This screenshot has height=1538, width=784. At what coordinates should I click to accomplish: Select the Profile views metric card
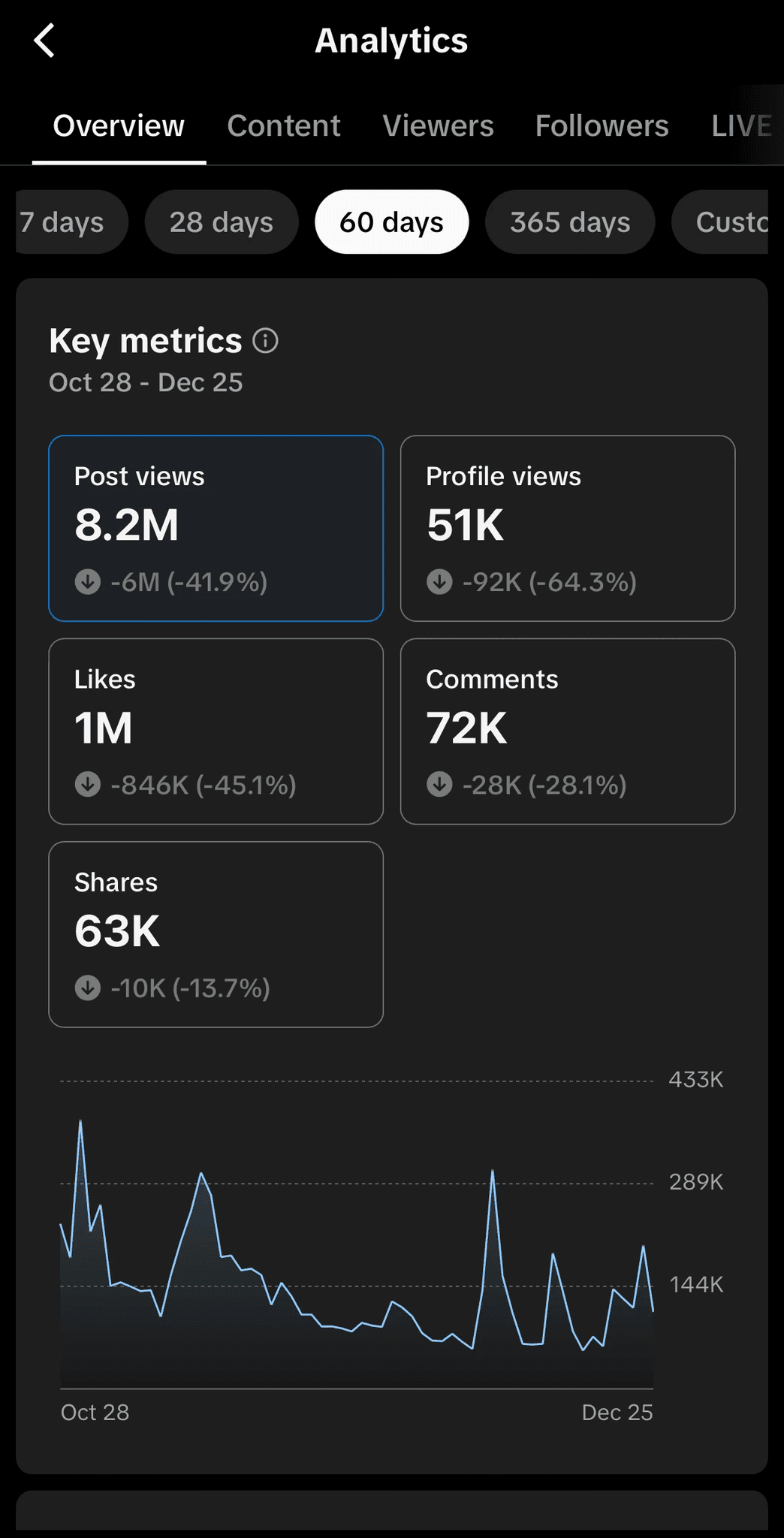click(568, 529)
